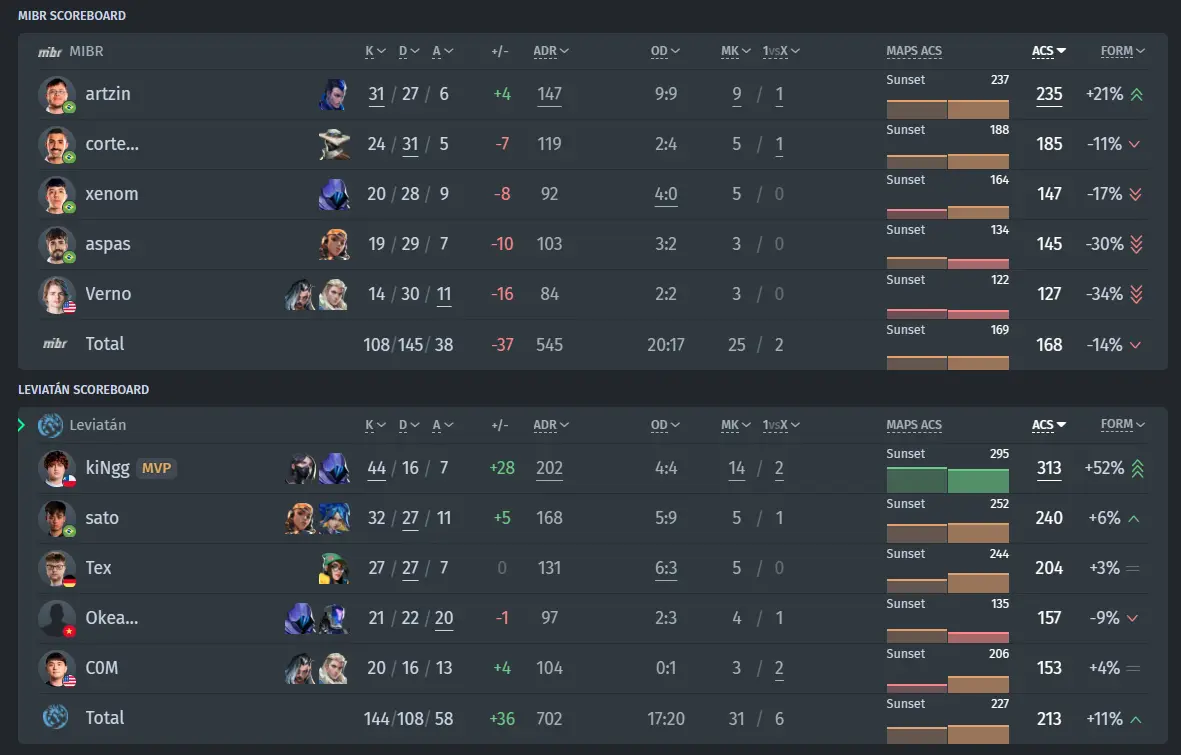Click artzin's agent icon in MIBR scoreboard
This screenshot has width=1181, height=755.
[x=333, y=94]
